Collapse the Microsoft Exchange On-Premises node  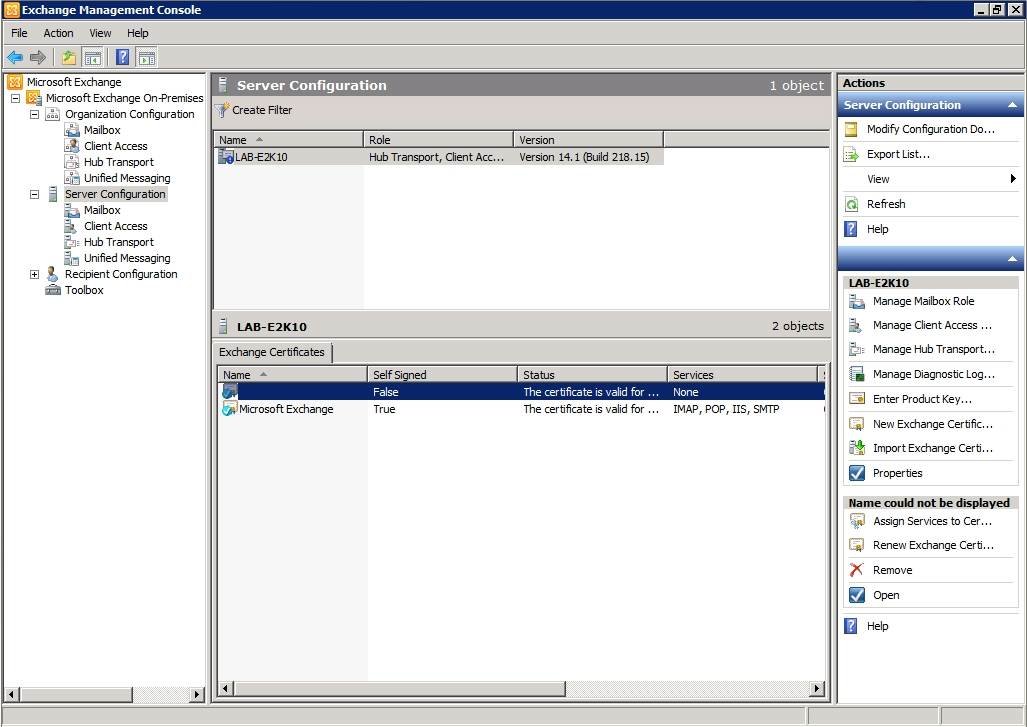click(15, 98)
